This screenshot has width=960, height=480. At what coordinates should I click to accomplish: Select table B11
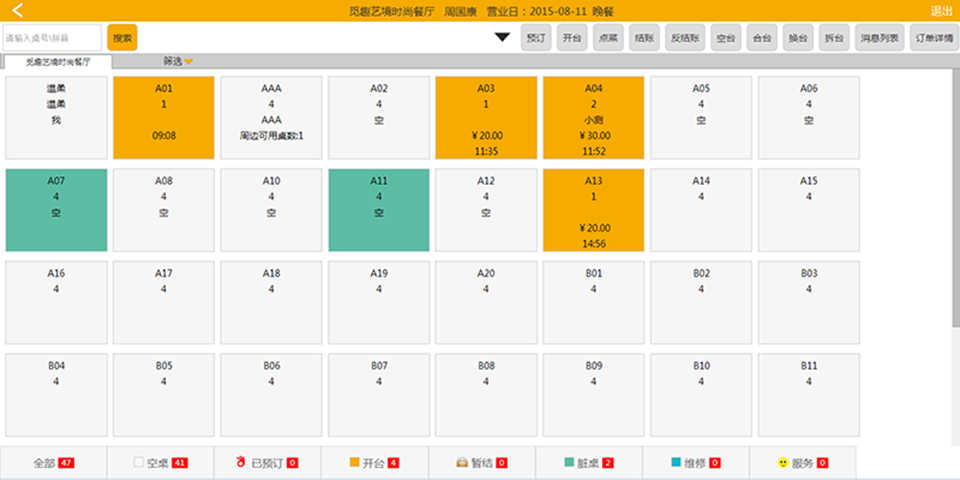(809, 395)
